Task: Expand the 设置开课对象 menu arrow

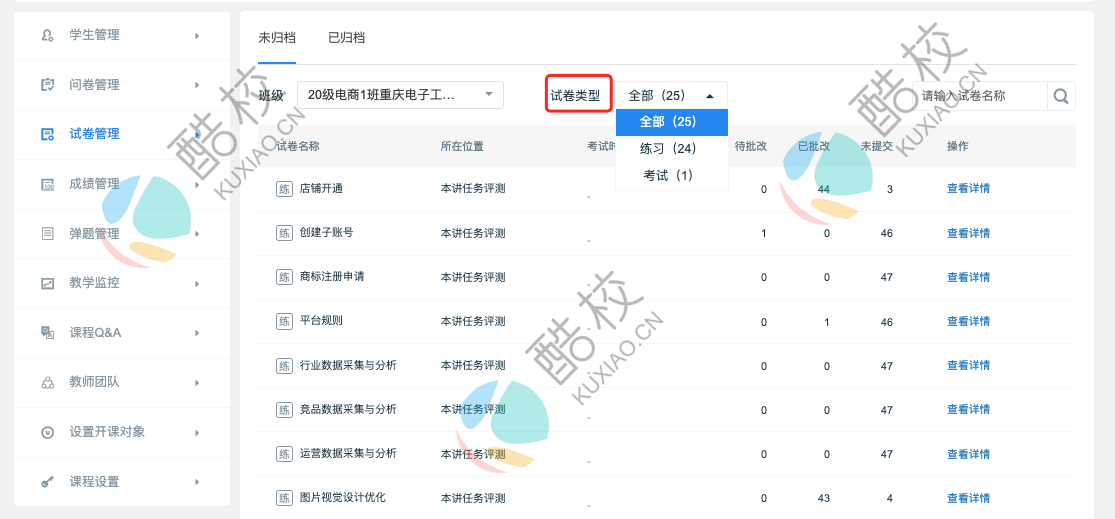Action: (x=197, y=432)
